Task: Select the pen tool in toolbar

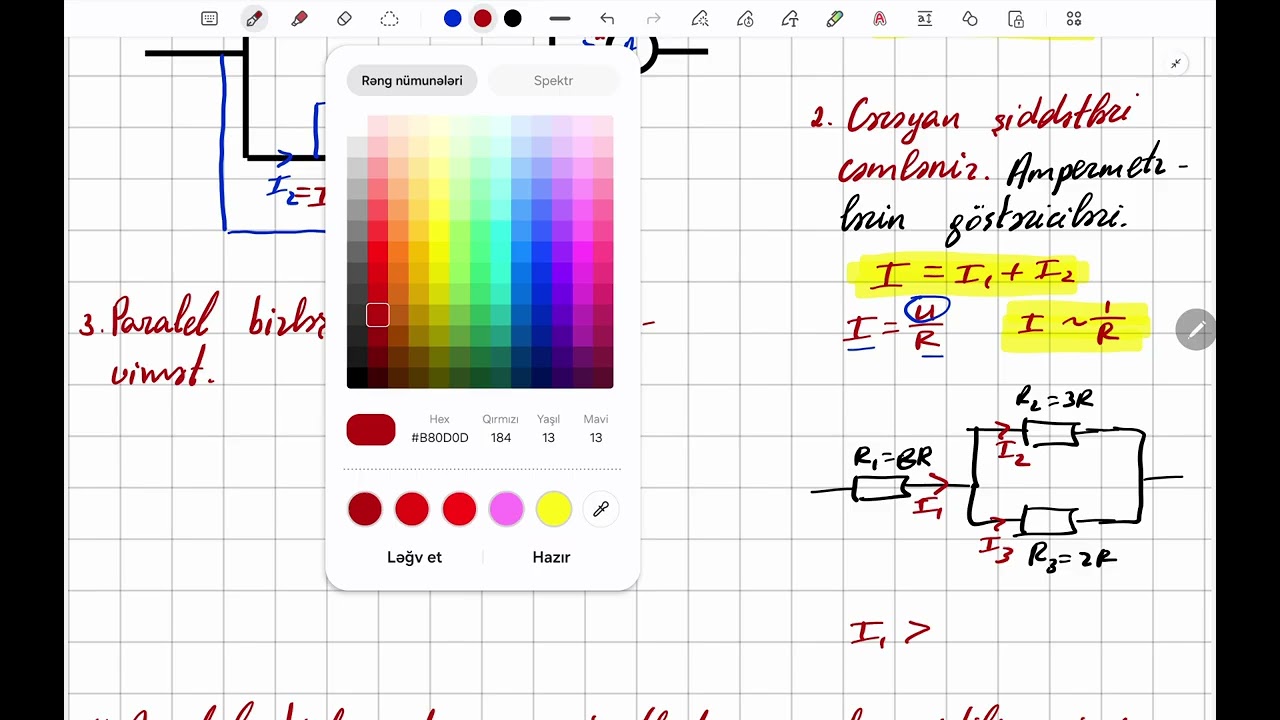Action: (254, 19)
